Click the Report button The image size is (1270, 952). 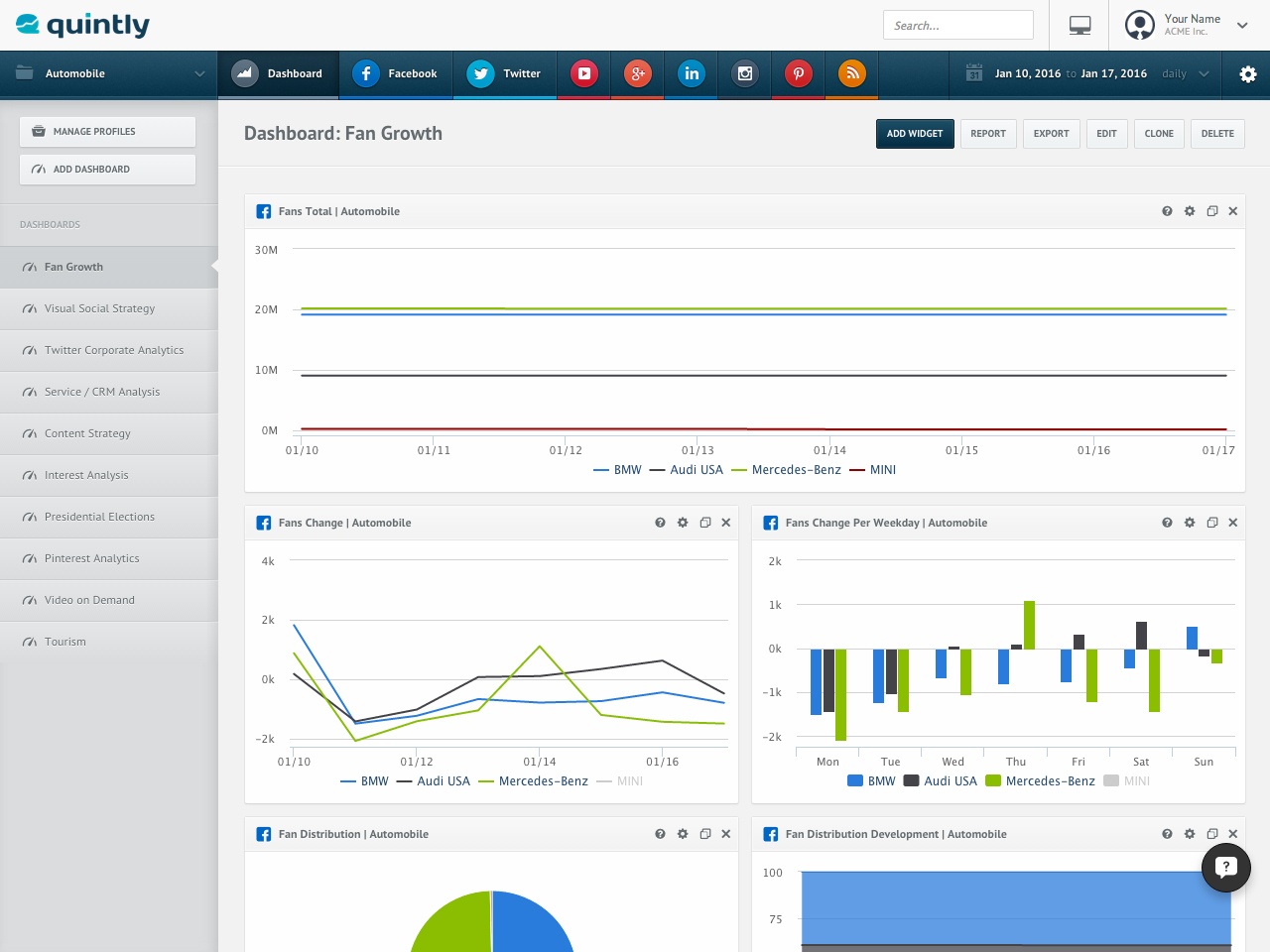(x=988, y=134)
